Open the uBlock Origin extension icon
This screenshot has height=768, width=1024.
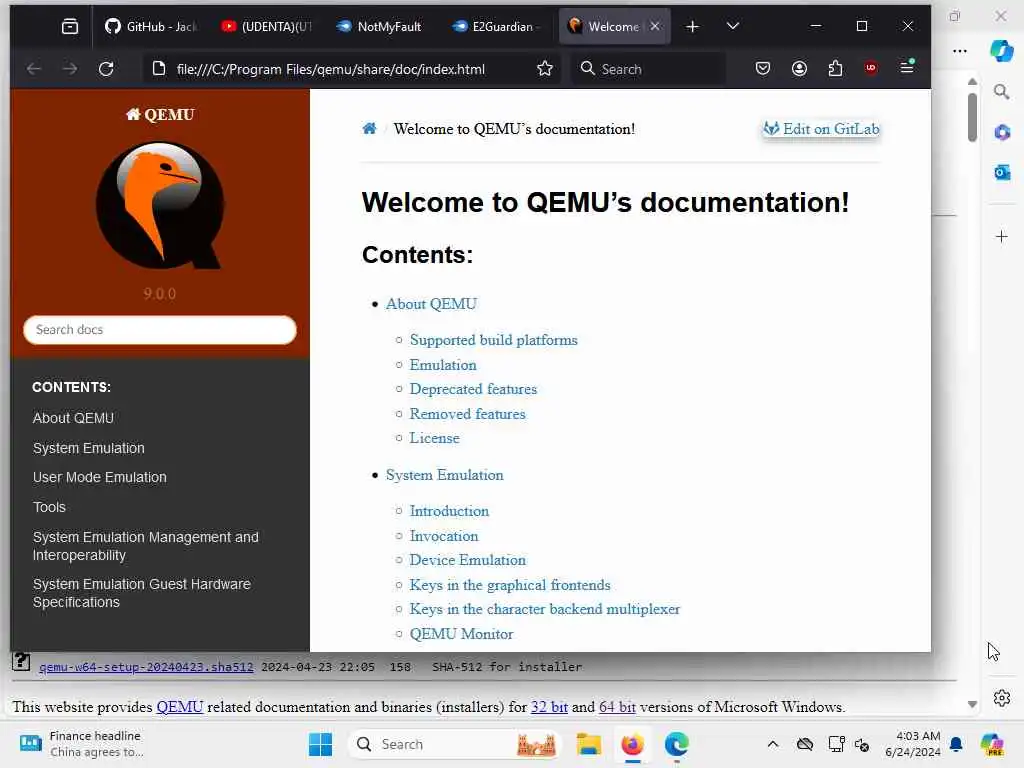point(871,68)
